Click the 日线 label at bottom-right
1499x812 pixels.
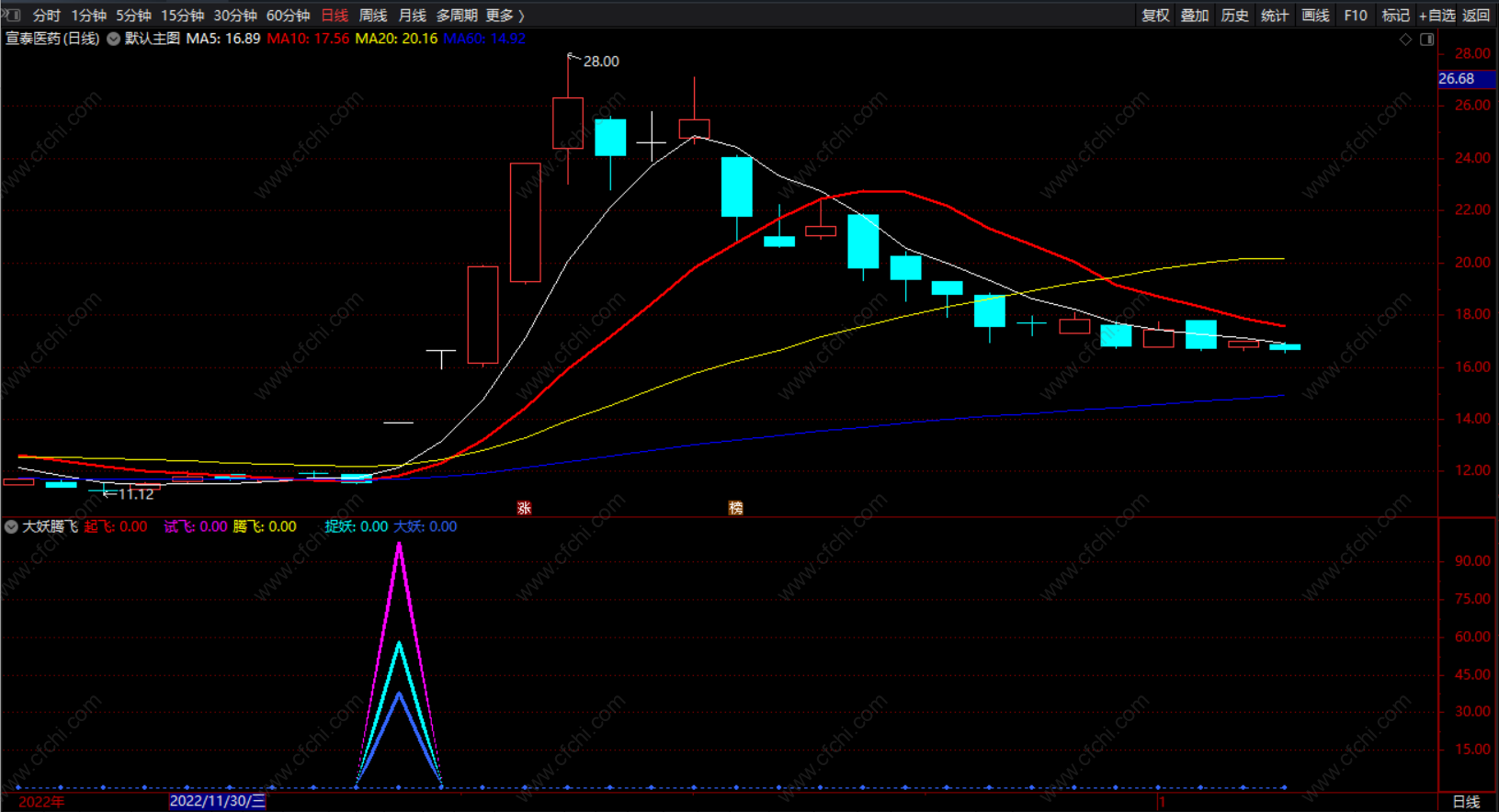1466,802
